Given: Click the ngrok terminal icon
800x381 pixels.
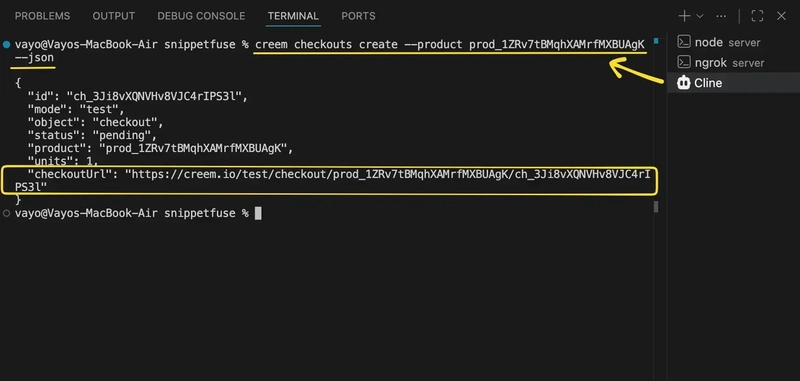Looking at the screenshot, I should [683, 62].
